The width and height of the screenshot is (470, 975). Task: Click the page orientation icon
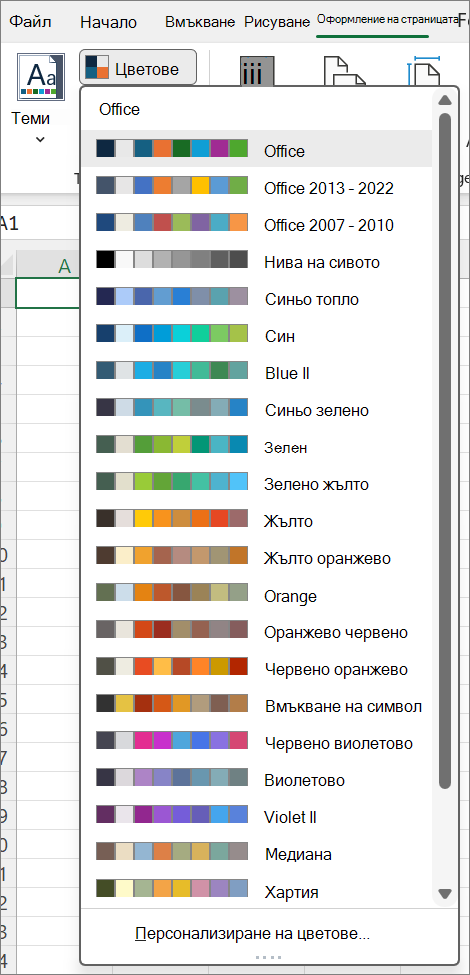coord(345,72)
